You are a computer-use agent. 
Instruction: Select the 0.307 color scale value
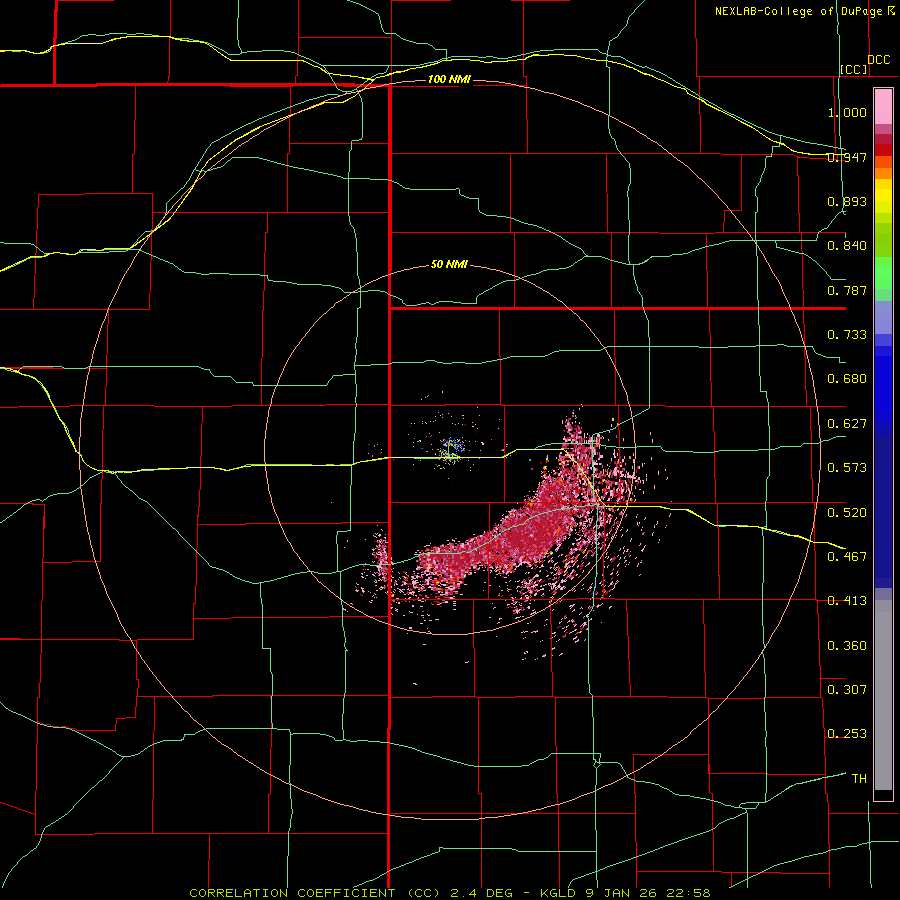(847, 690)
